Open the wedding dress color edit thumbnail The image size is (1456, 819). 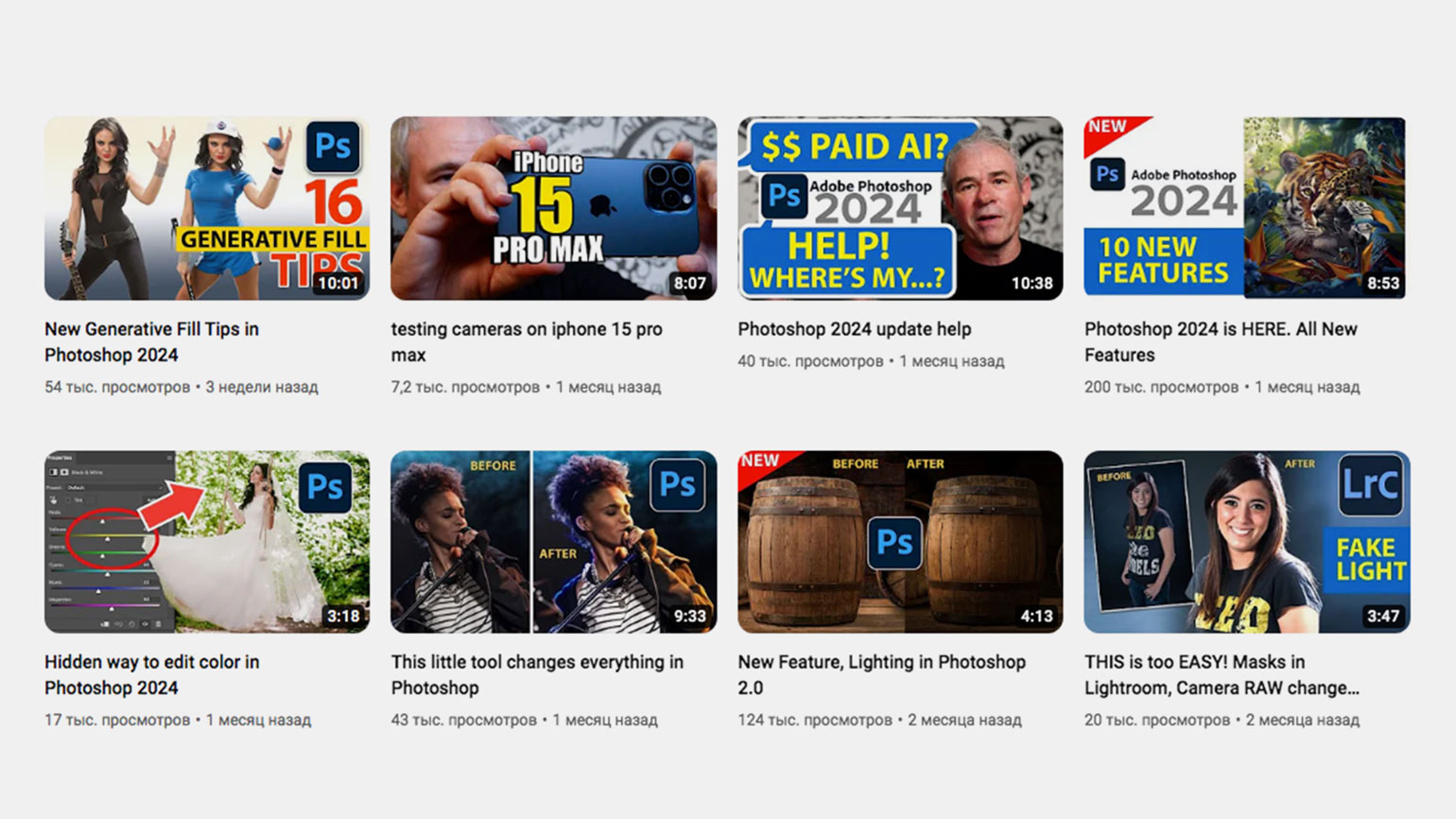tap(207, 542)
